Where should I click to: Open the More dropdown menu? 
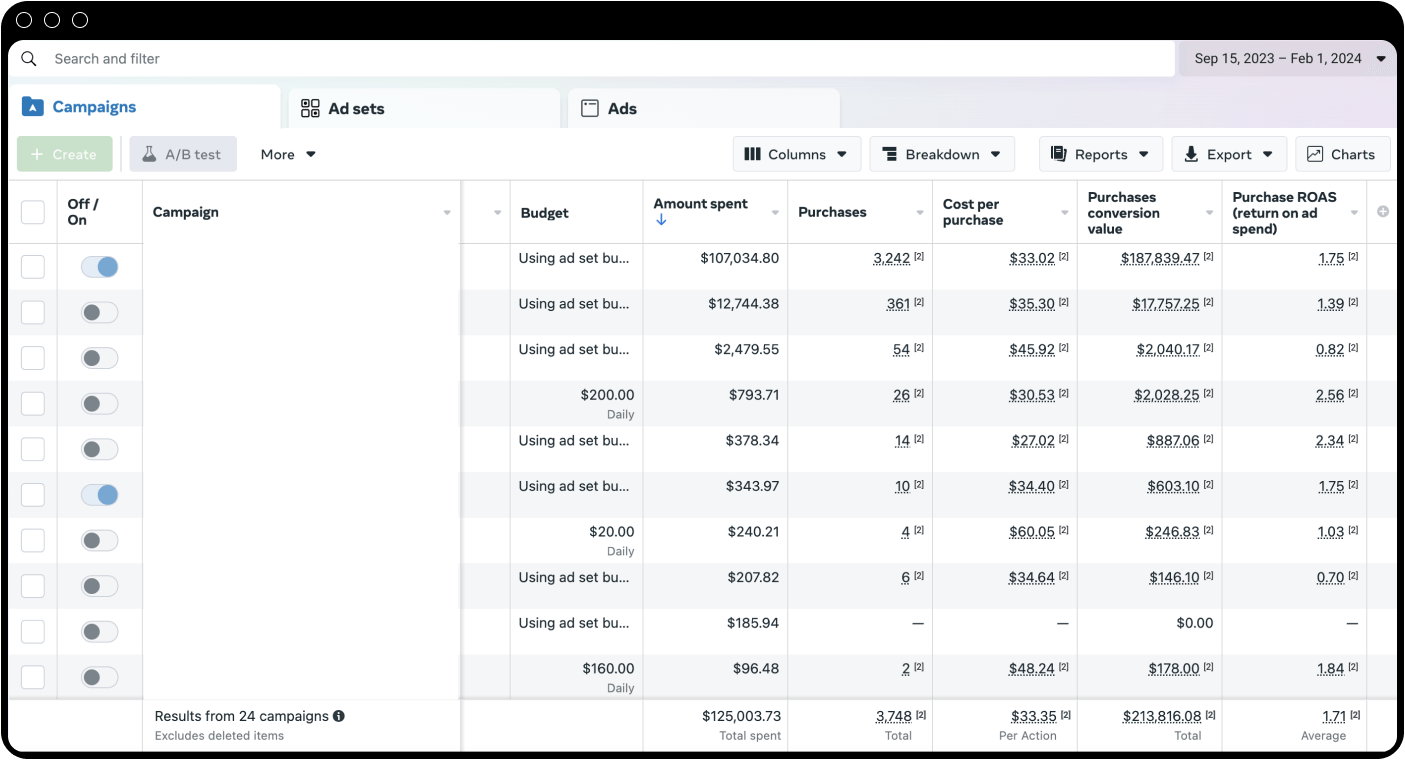[x=288, y=154]
